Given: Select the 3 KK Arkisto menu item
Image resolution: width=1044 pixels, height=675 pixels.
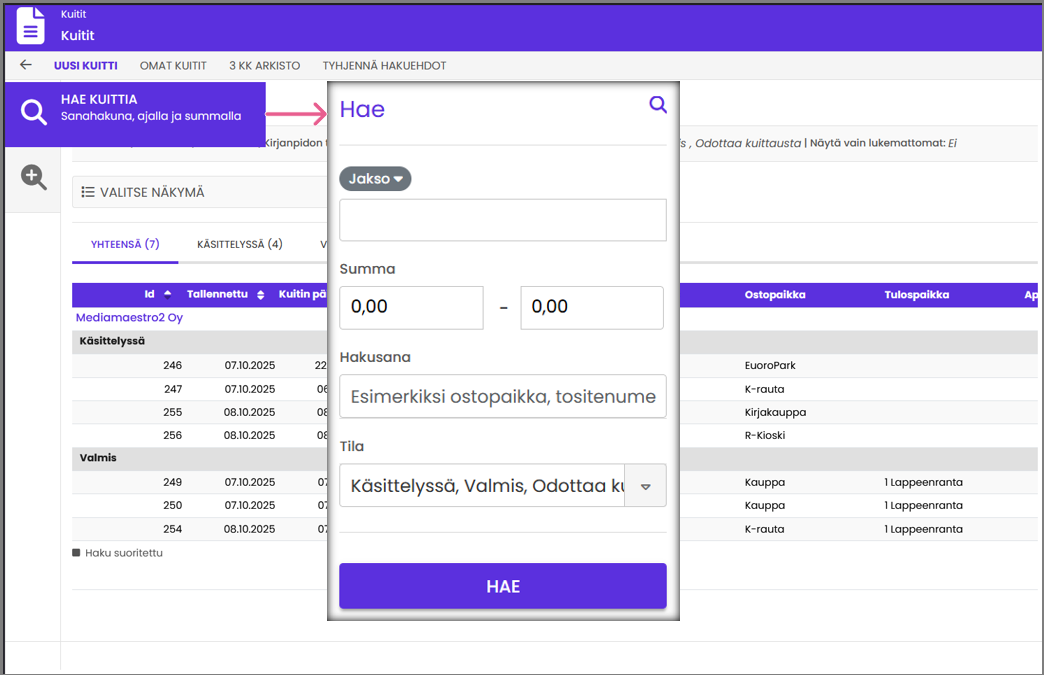Looking at the screenshot, I should coord(264,66).
